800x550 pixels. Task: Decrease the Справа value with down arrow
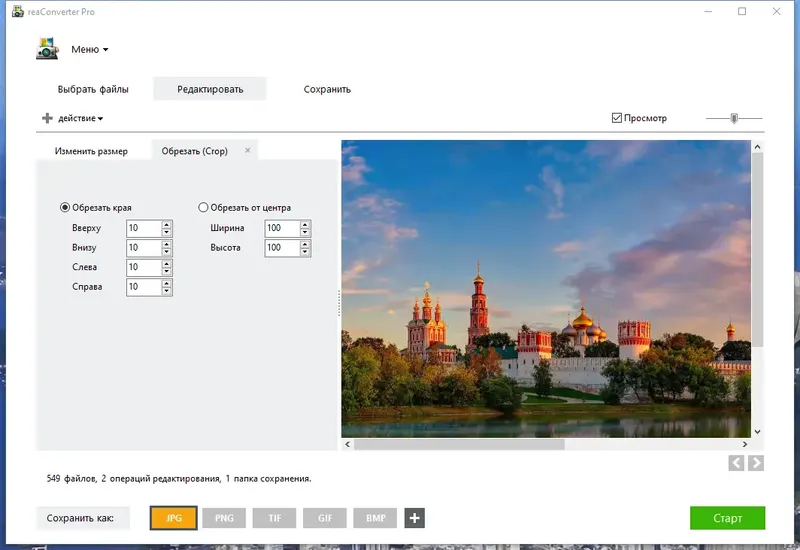(x=166, y=291)
